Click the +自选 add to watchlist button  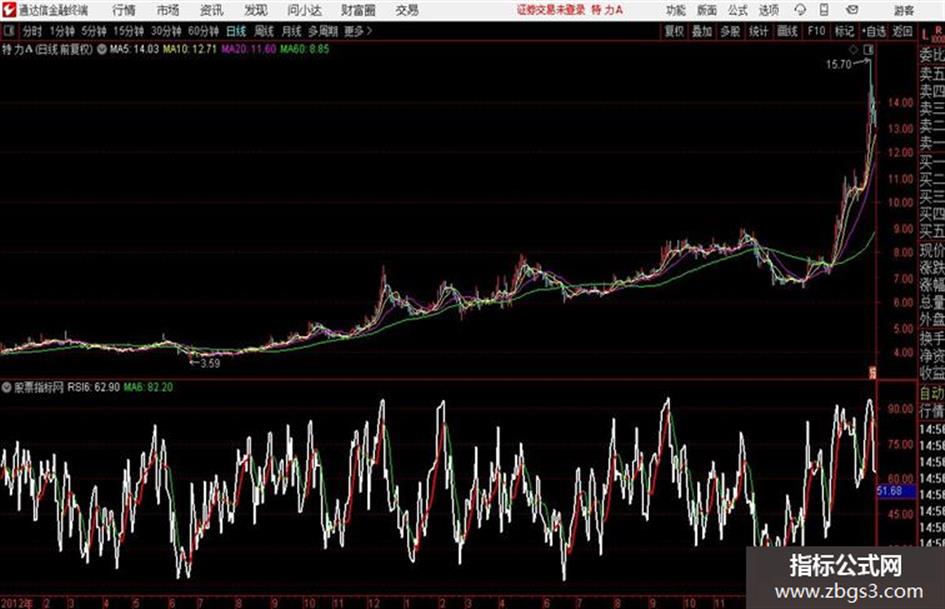click(874, 31)
